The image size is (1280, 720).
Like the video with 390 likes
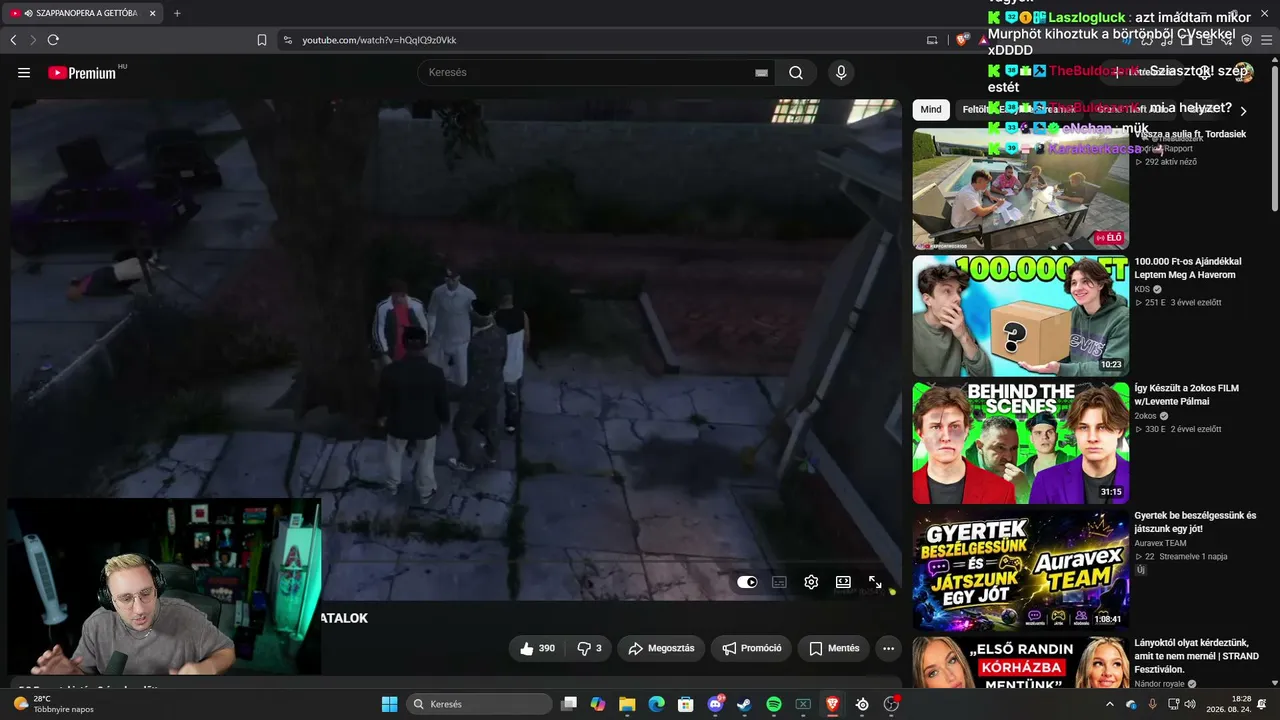[x=537, y=648]
